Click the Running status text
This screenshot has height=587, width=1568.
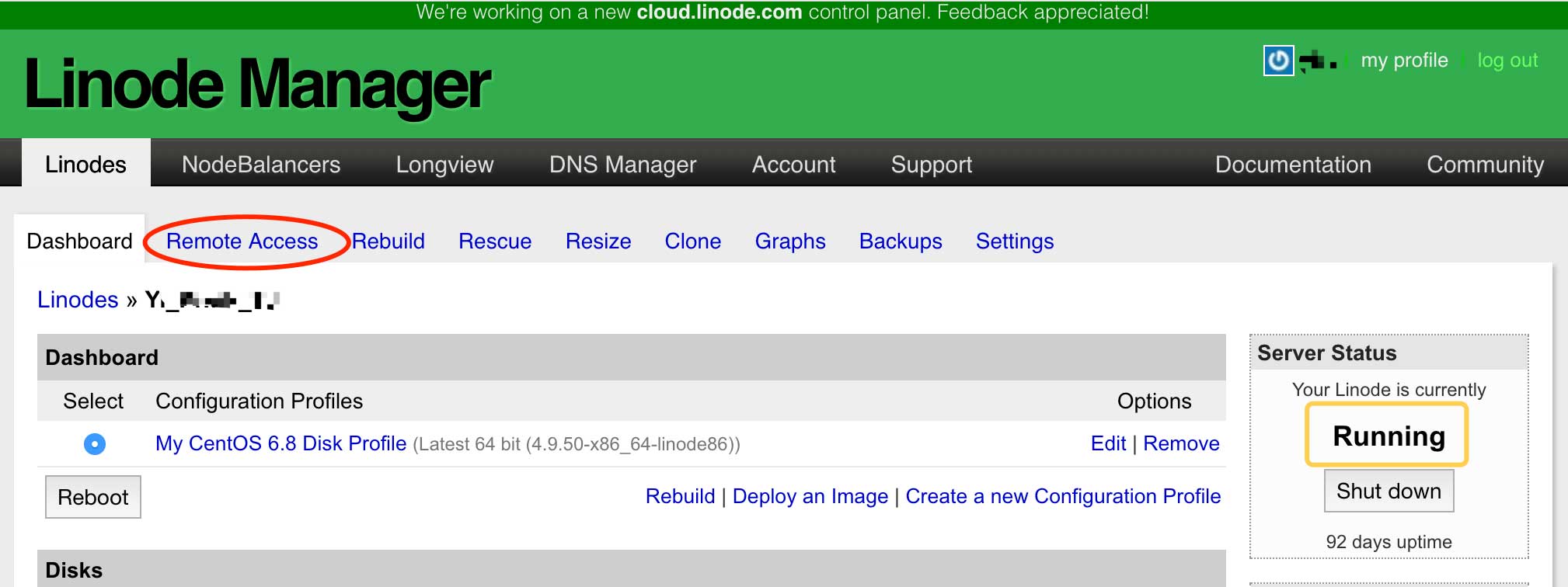(1389, 436)
